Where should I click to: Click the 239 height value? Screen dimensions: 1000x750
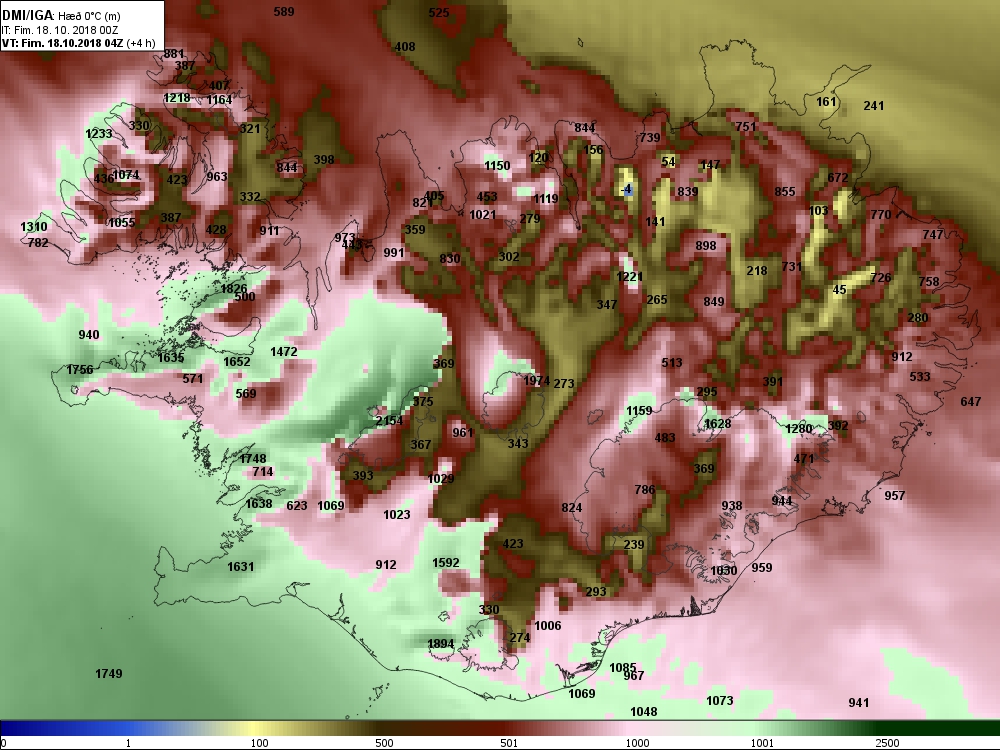pyautogui.click(x=633, y=544)
